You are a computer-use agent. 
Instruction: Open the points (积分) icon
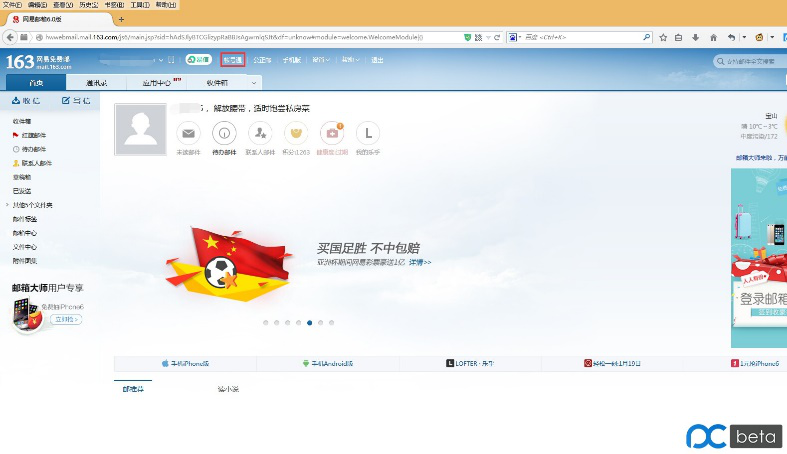pos(295,133)
